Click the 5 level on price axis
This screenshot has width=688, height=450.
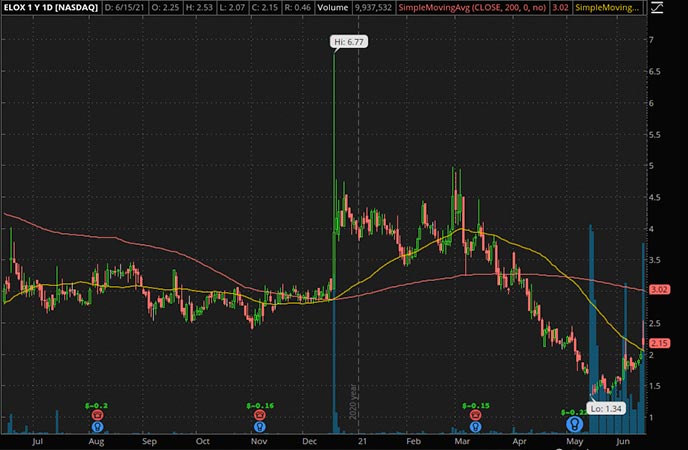pos(652,166)
